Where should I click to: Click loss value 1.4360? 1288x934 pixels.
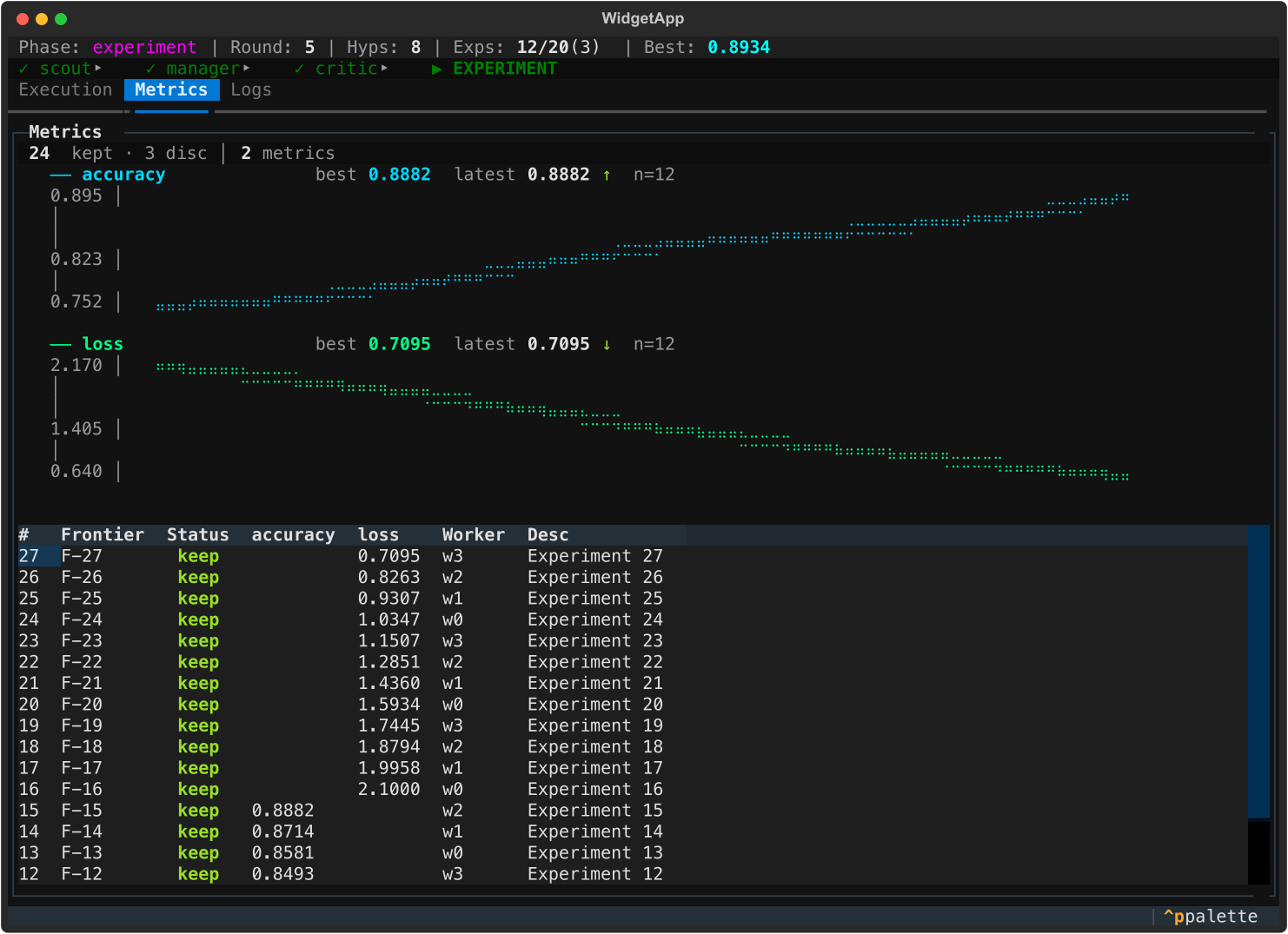388,684
